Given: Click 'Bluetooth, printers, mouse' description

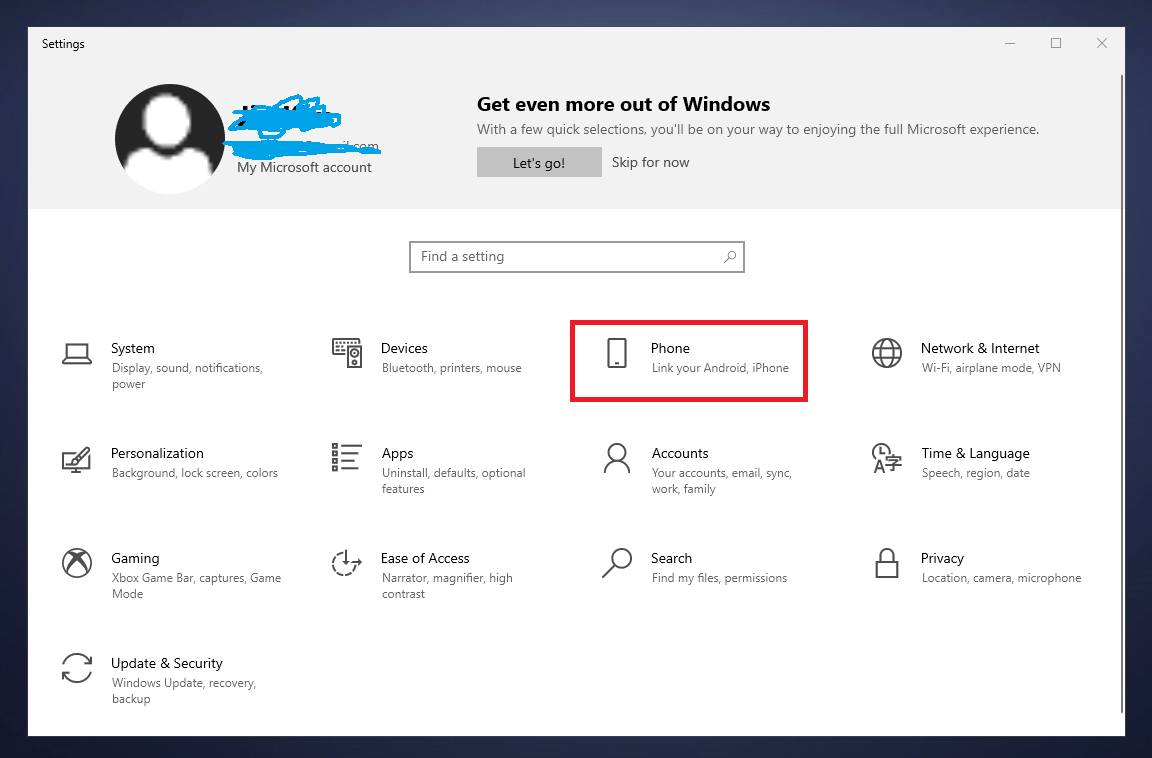Looking at the screenshot, I should 452,368.
